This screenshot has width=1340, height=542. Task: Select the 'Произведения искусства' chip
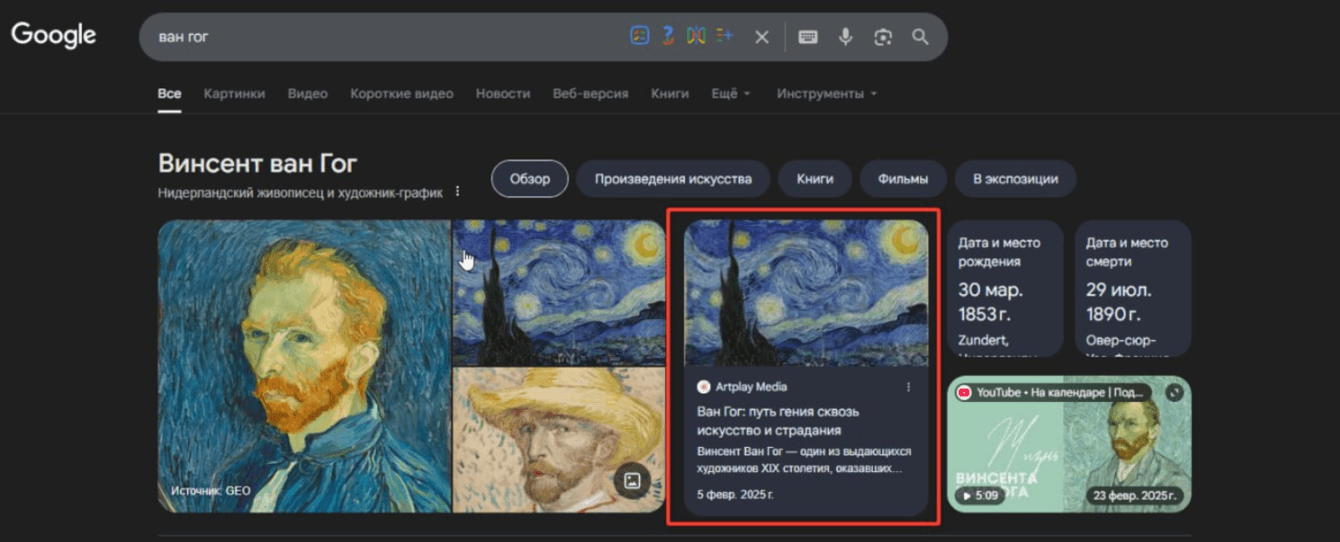pyautogui.click(x=673, y=179)
